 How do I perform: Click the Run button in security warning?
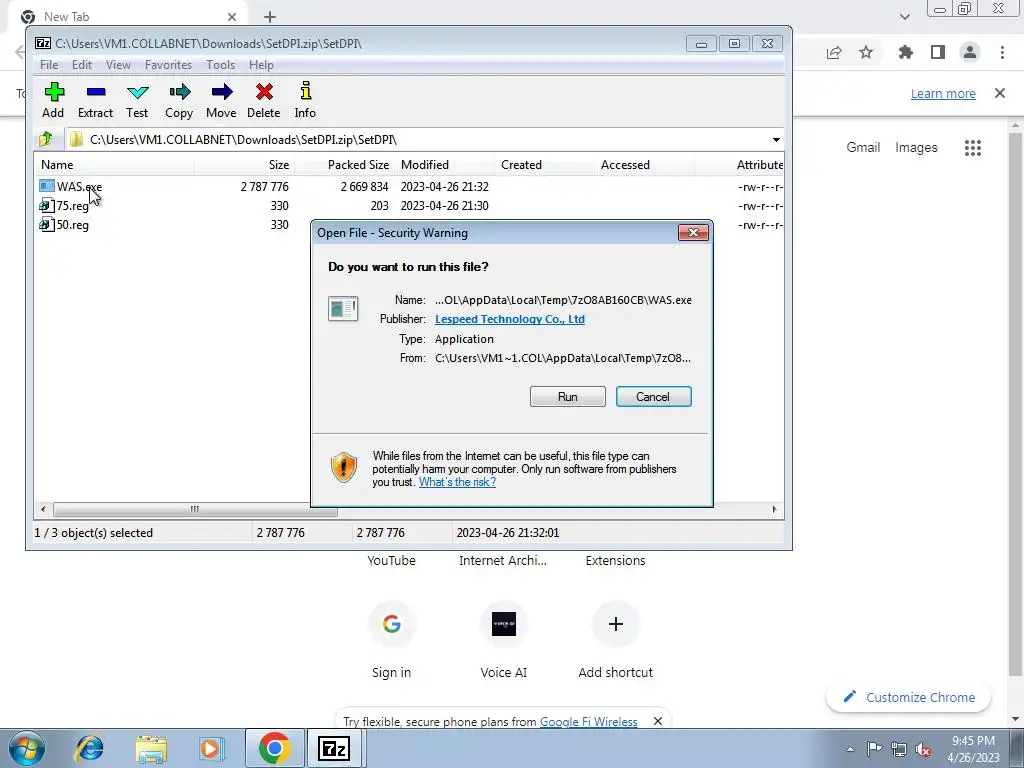[x=568, y=396]
